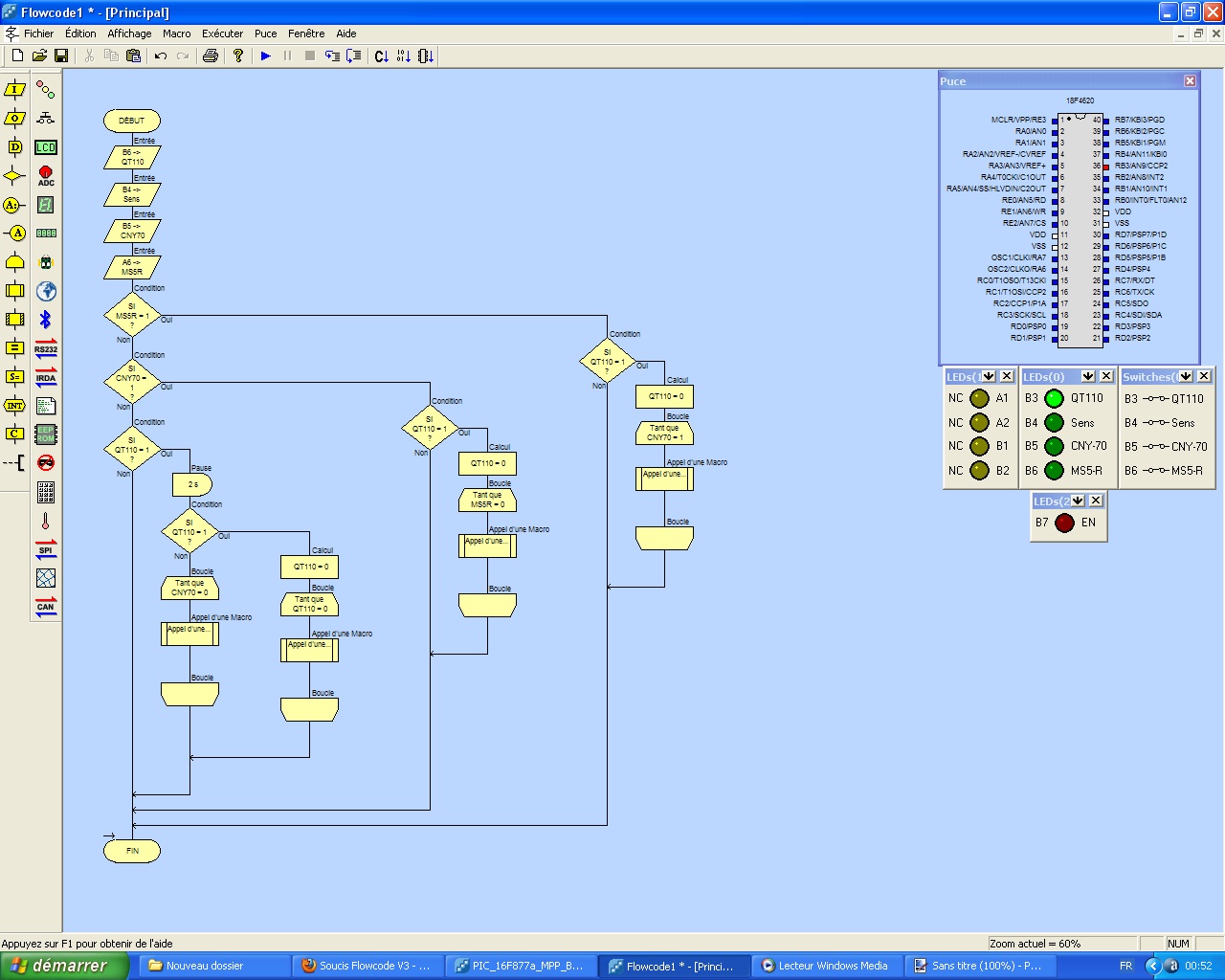Click the Decision diamond flowchart icon
This screenshot has width=1225, height=980.
point(14,176)
